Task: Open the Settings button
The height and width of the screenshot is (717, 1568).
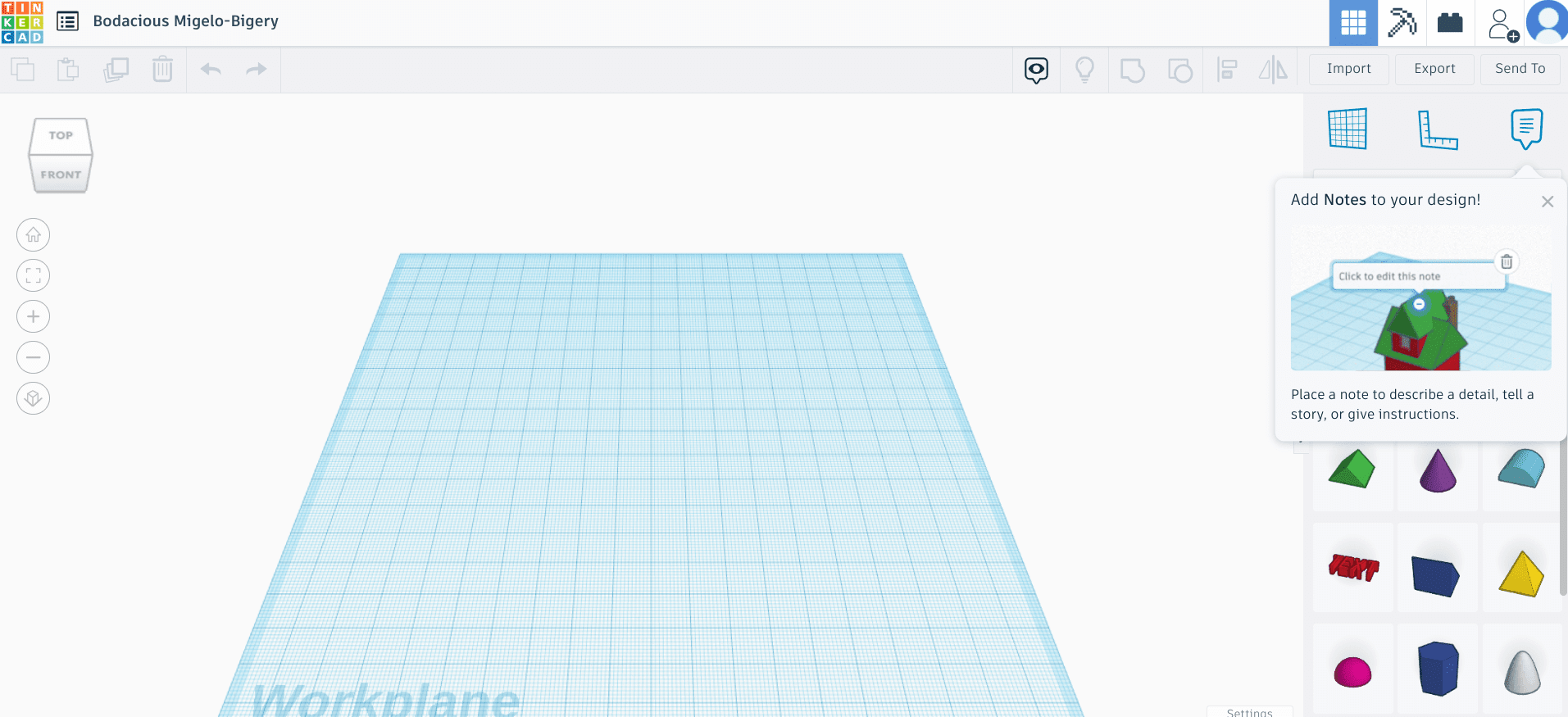Action: 1249,711
